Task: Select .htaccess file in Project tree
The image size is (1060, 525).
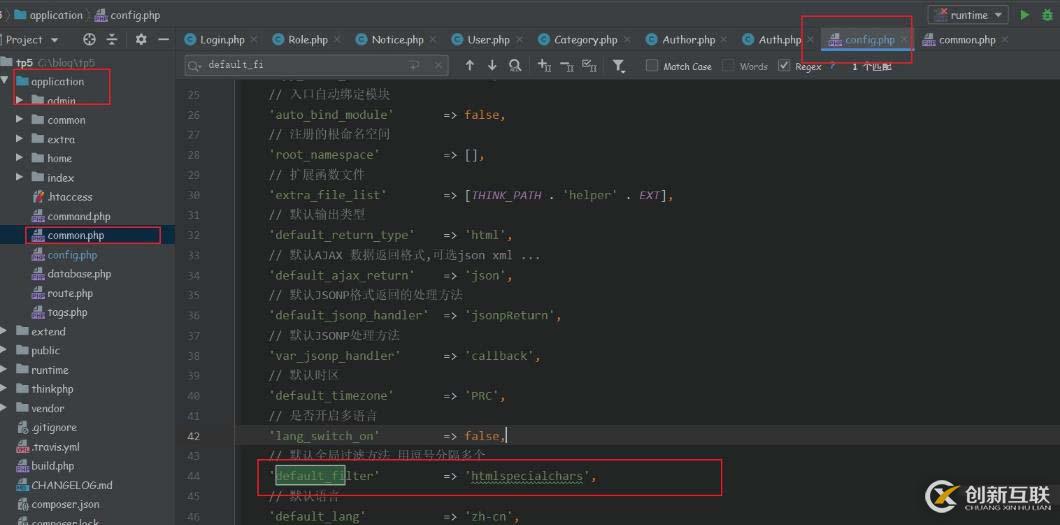Action: pos(70,197)
